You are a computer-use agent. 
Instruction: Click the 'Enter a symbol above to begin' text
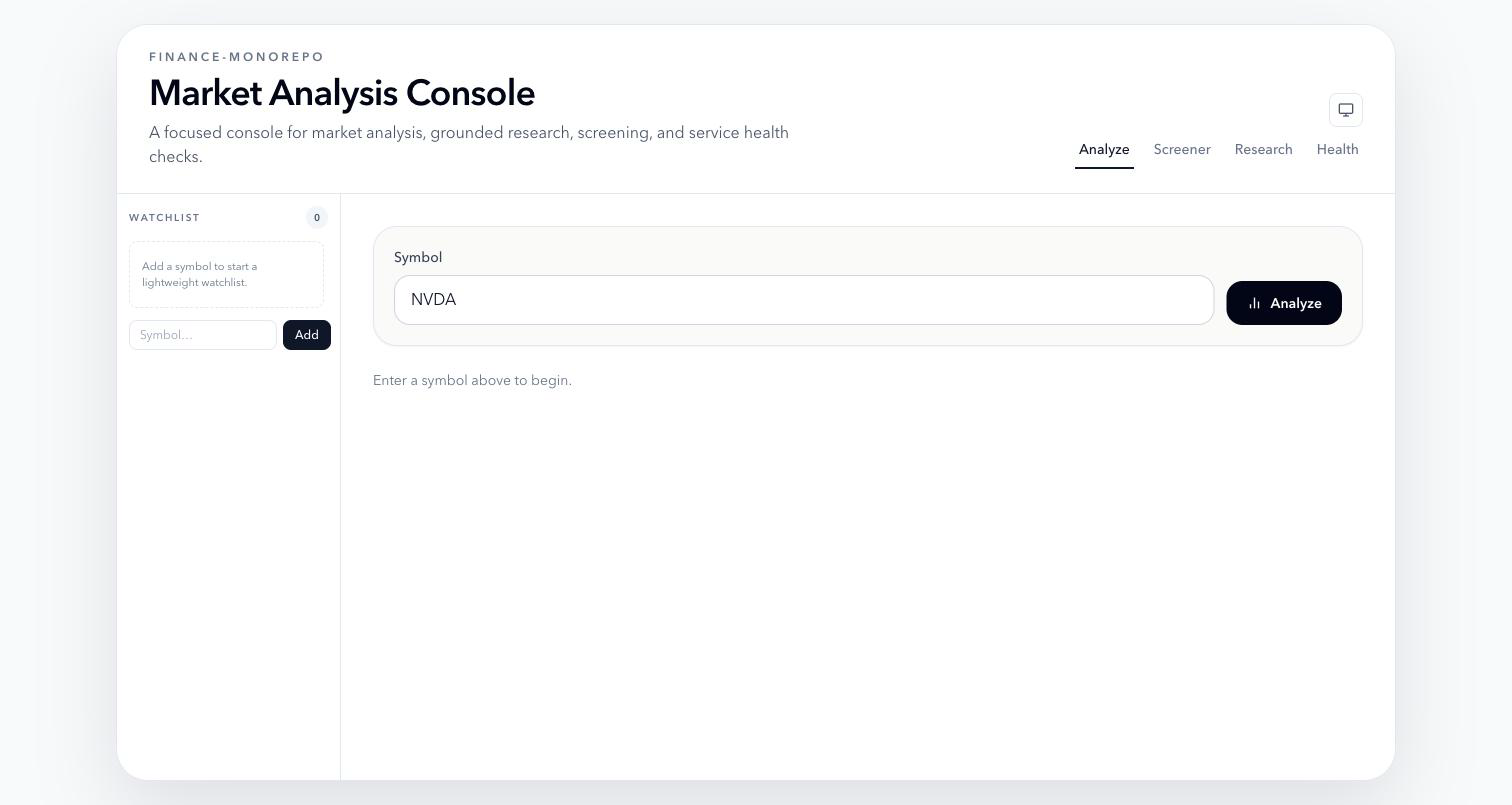click(472, 381)
